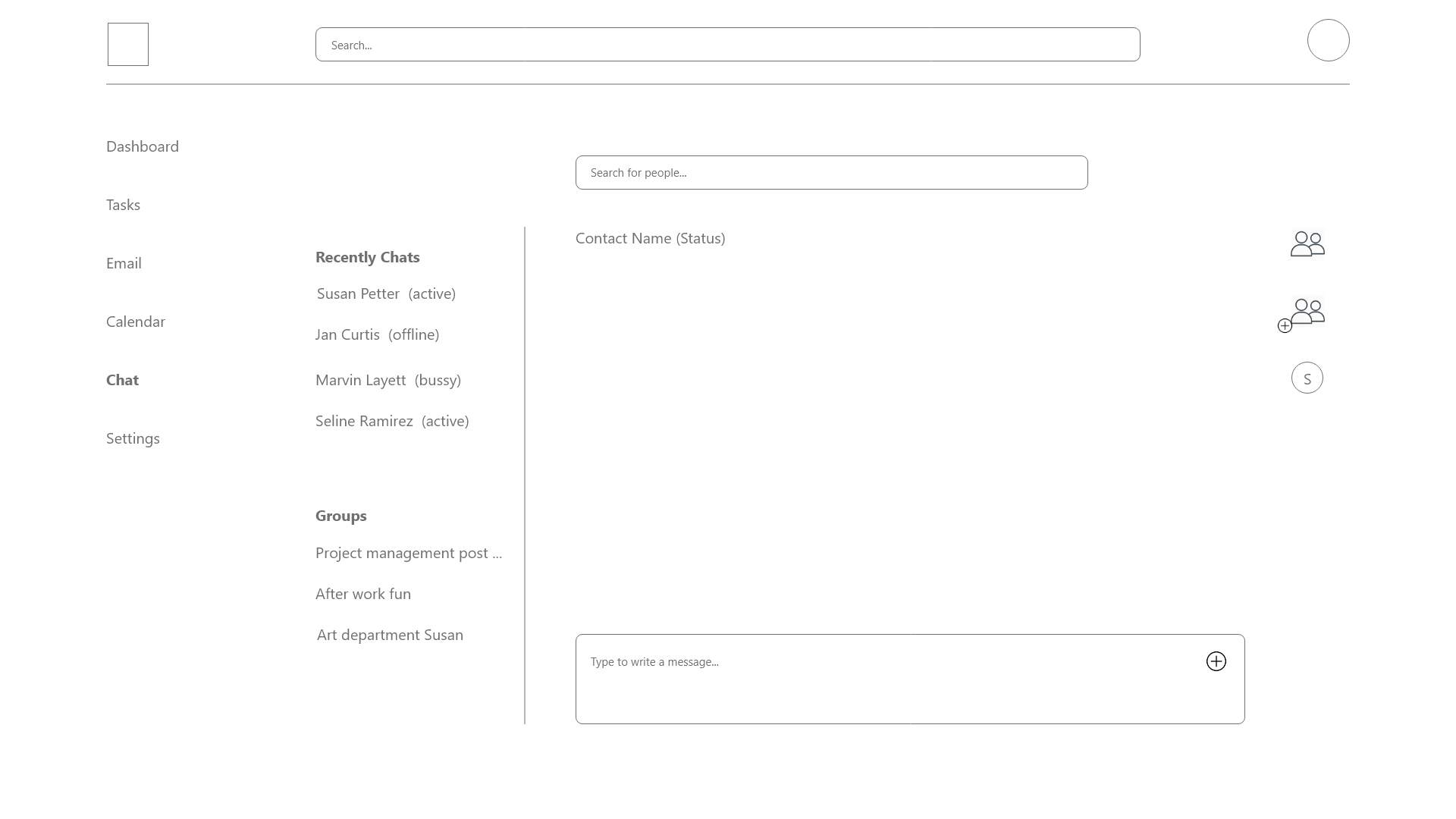Select the circular S avatar icon
Screen dimensions: 1456x819
coord(1307,378)
